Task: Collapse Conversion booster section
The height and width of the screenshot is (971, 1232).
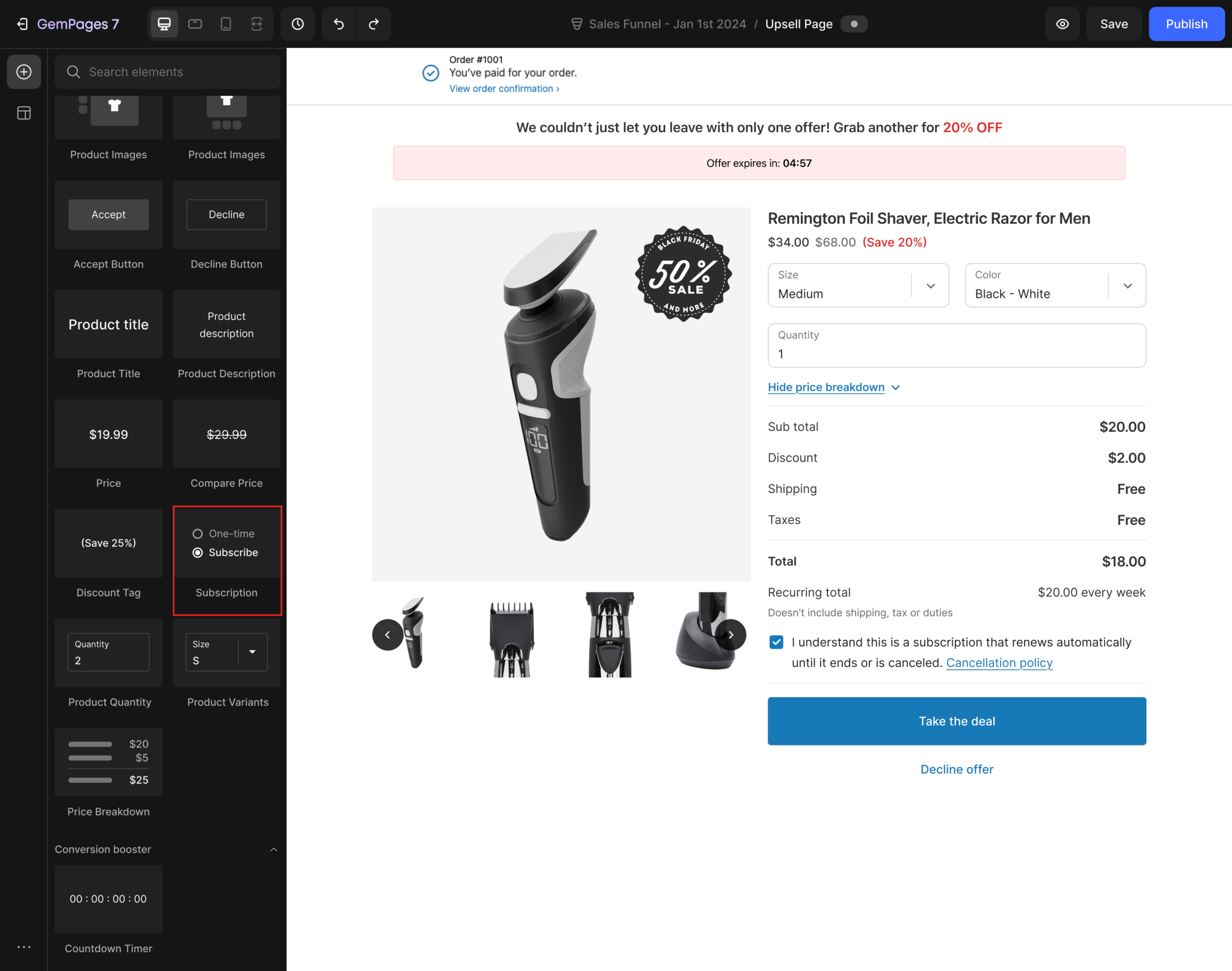Action: (x=273, y=849)
